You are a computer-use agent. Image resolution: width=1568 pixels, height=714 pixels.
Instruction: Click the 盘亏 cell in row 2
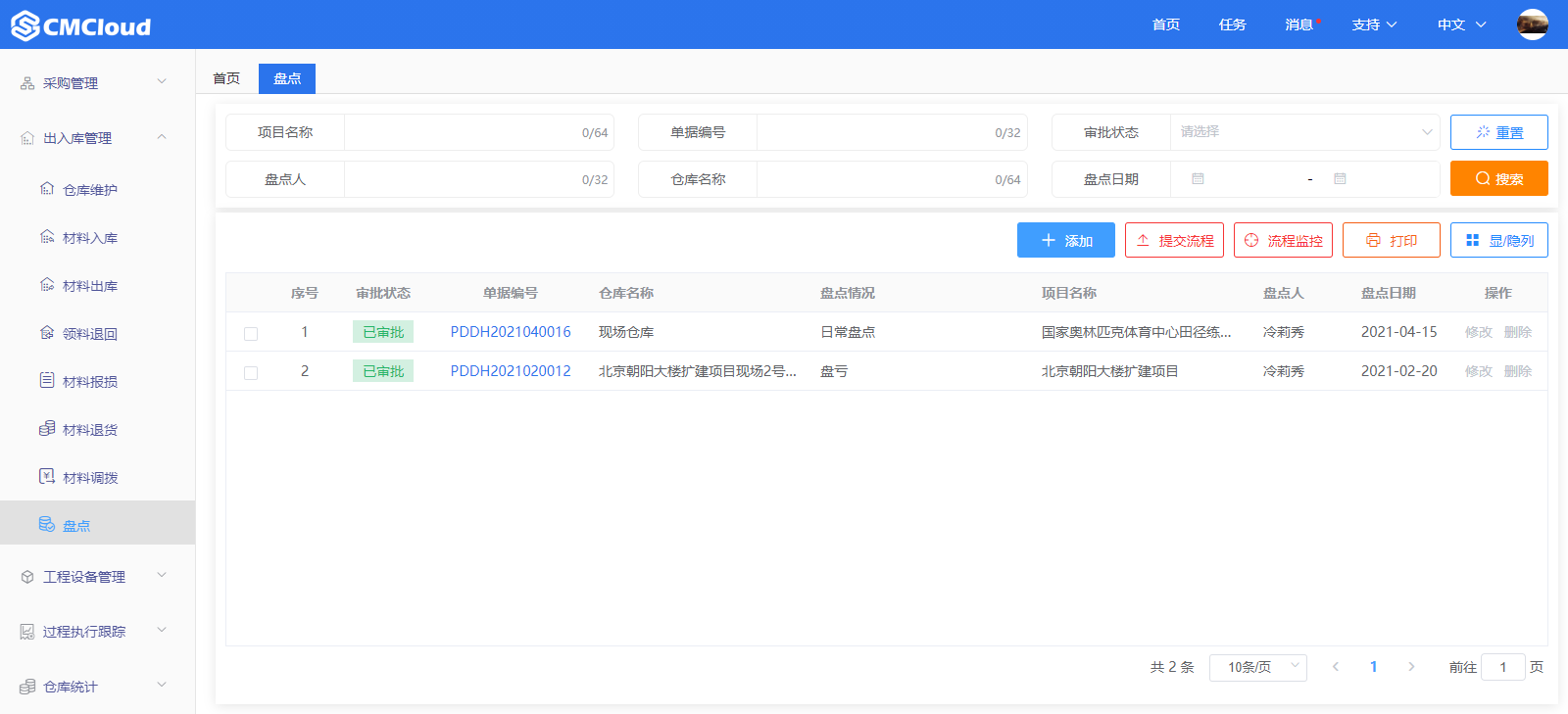834,371
